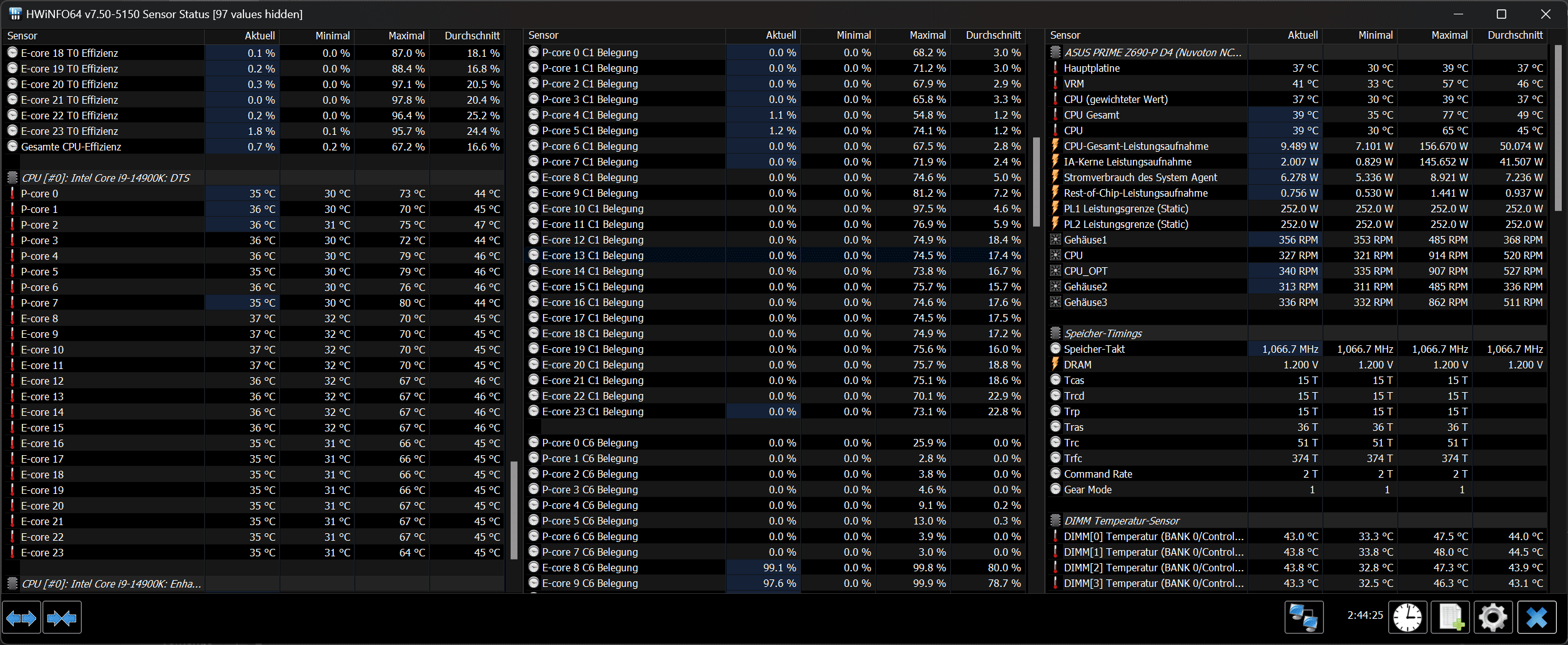Click the icon beside P-core 0 C6 Belegung
1568x645 pixels.
(x=534, y=443)
